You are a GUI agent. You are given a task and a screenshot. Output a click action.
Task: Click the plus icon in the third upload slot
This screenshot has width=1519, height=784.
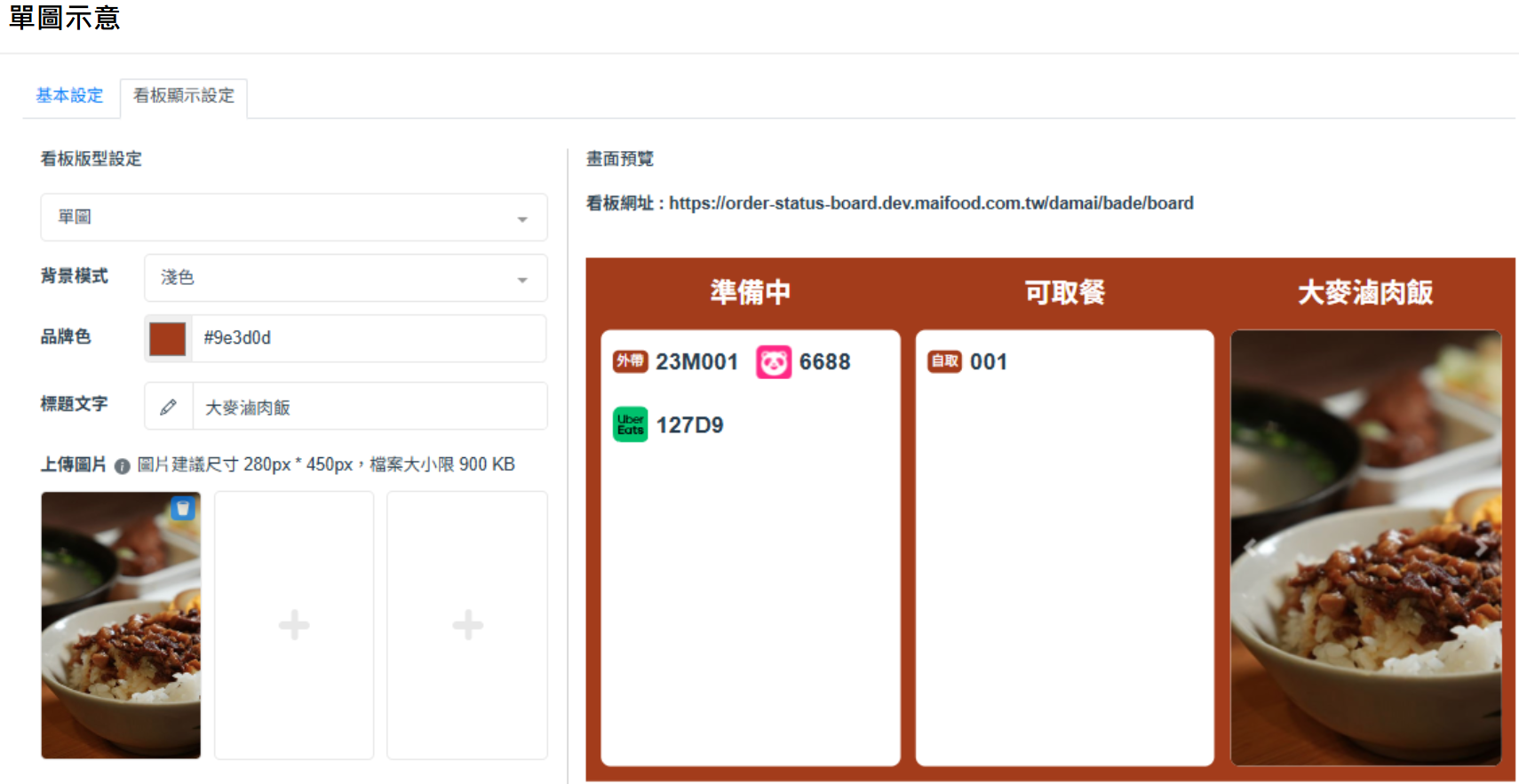point(467,625)
